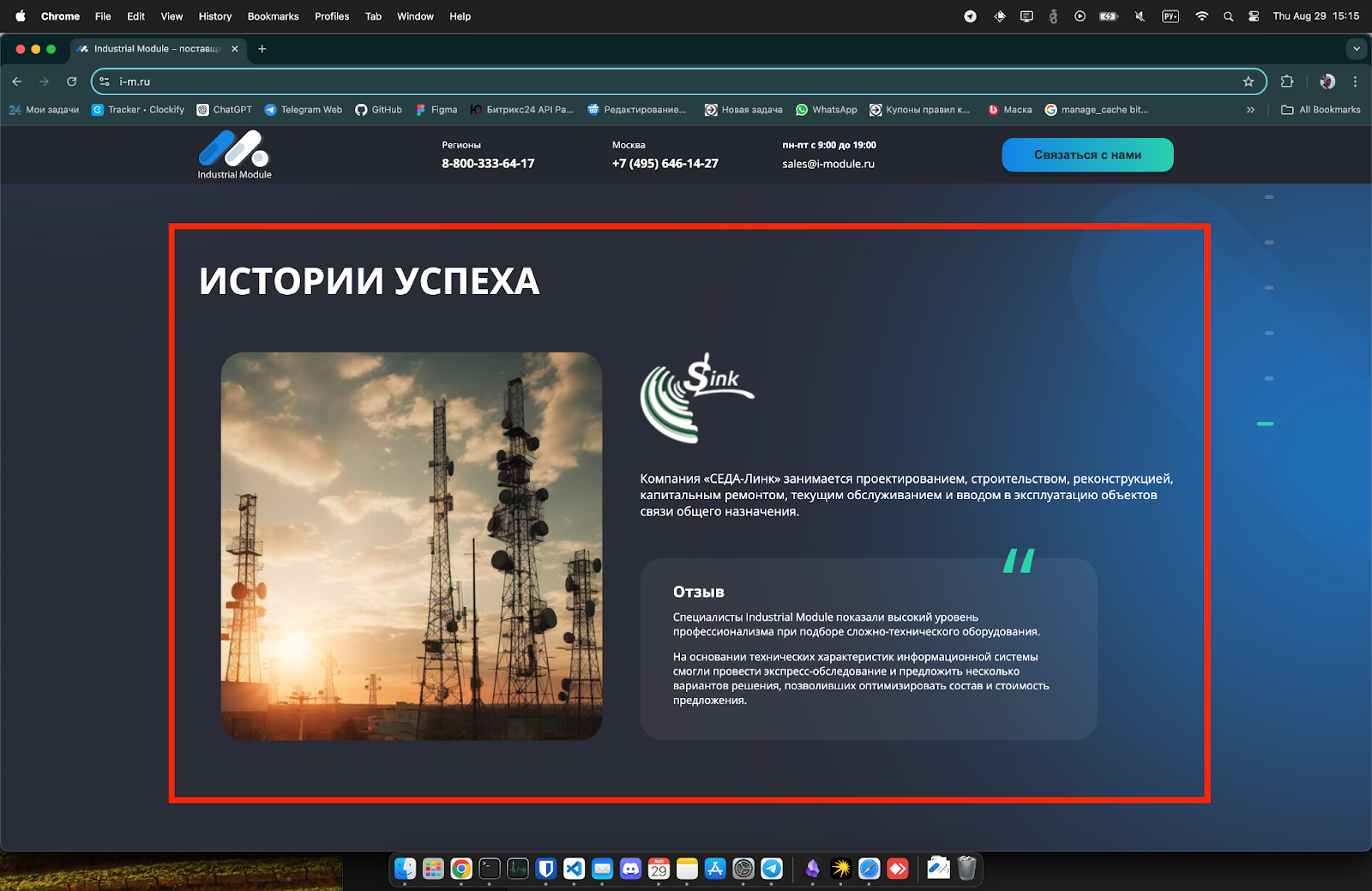Open the tab search dropdown arrow
The image size is (1372, 891).
1357,49
